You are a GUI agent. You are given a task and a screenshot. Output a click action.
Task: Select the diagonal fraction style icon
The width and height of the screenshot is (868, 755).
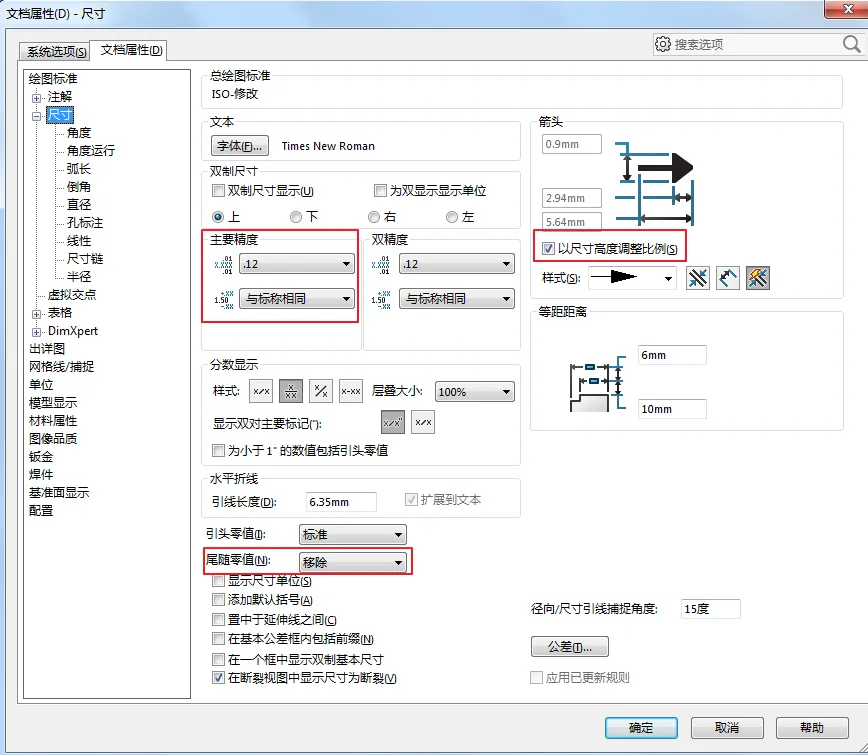coord(321,391)
